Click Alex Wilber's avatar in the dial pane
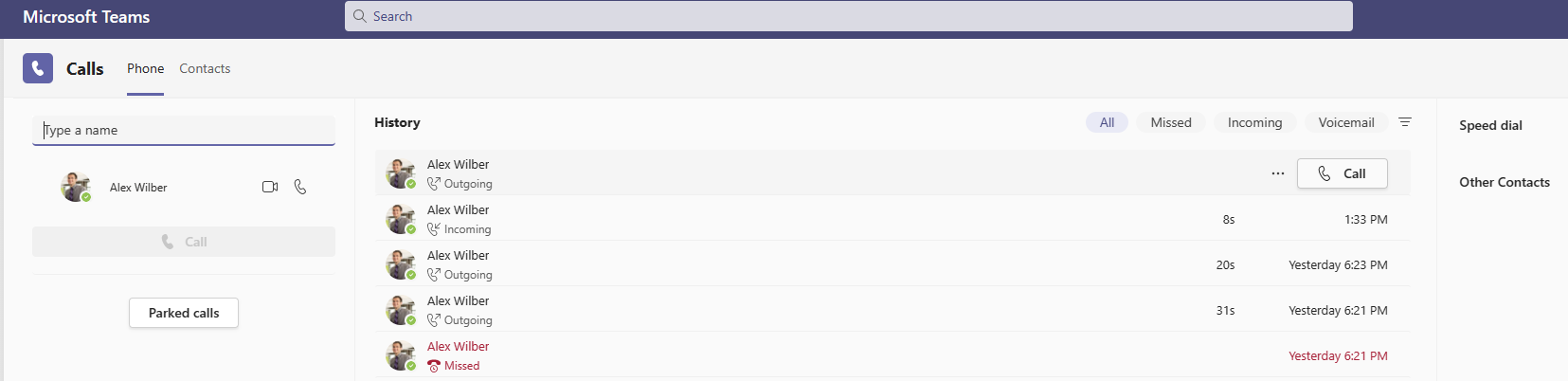1568x381 pixels. pos(76,187)
